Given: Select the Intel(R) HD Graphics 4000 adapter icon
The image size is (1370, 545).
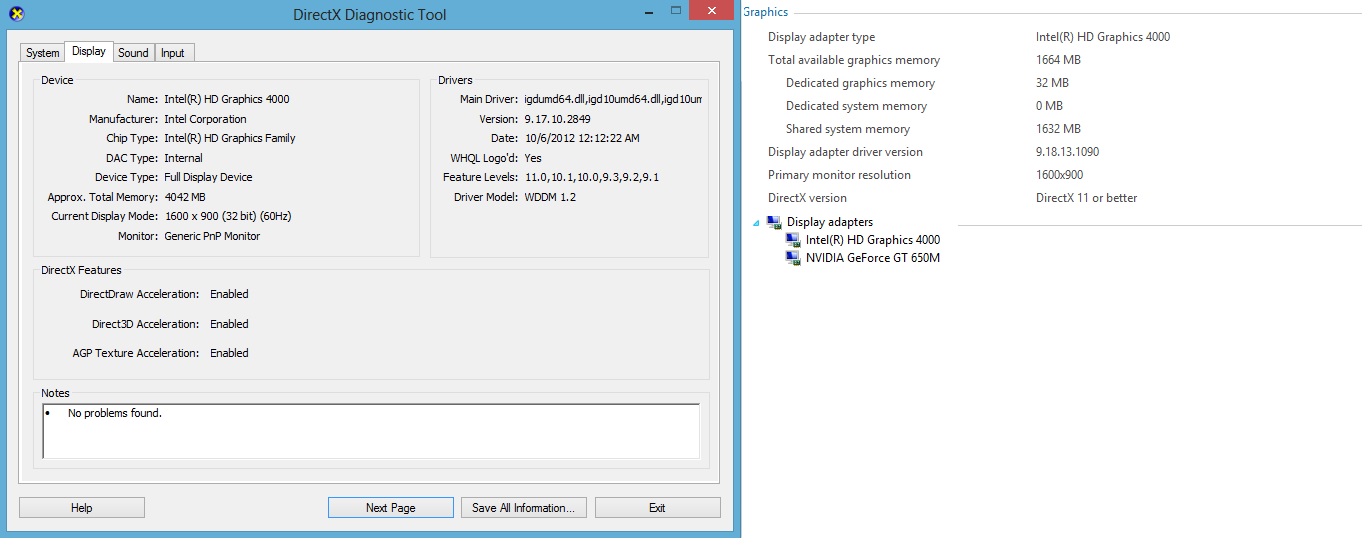Looking at the screenshot, I should pos(793,240).
